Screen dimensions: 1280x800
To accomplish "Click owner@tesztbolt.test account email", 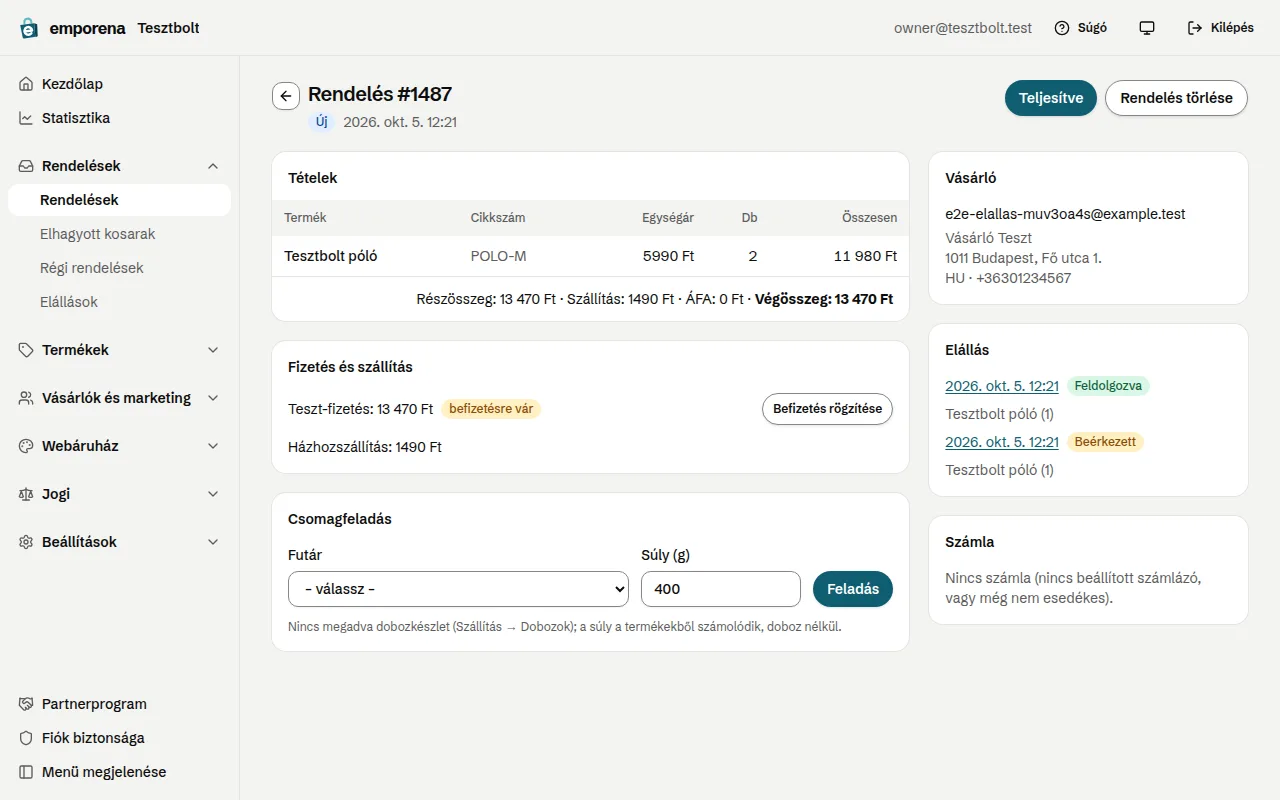I will (x=963, y=28).
